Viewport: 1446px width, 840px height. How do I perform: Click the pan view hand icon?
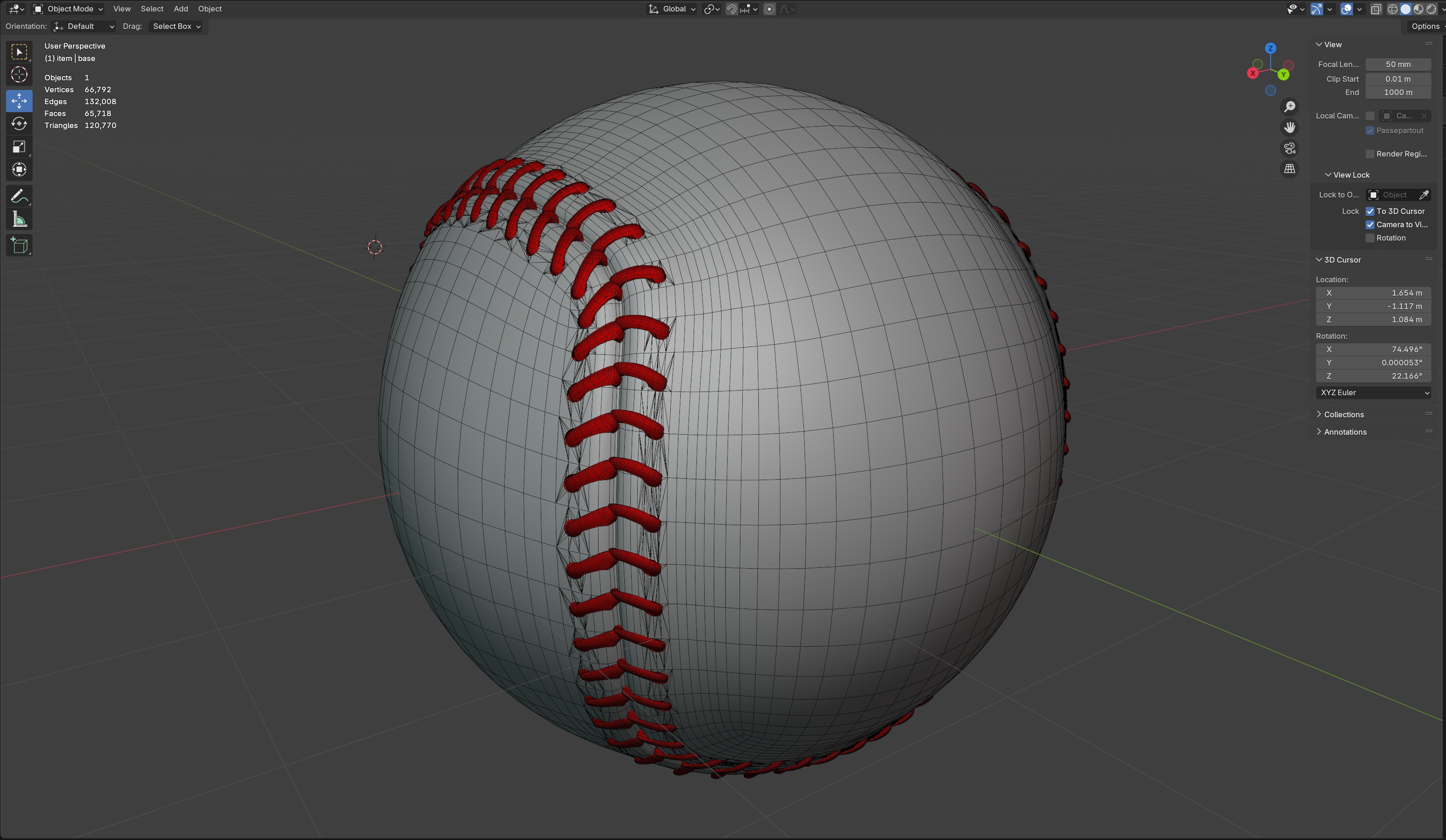1289,128
